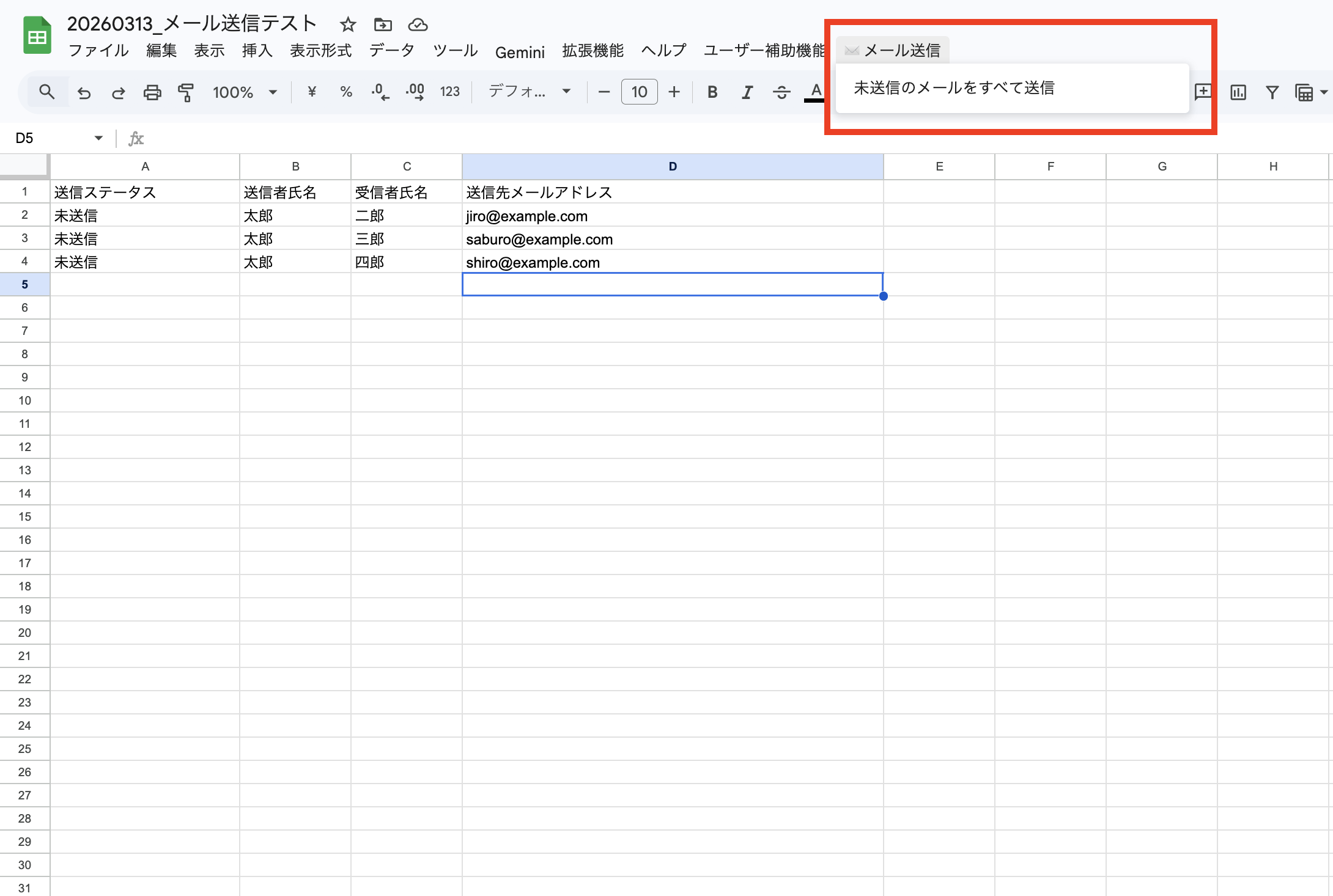Toggle strikethrough formatting

click(x=781, y=92)
